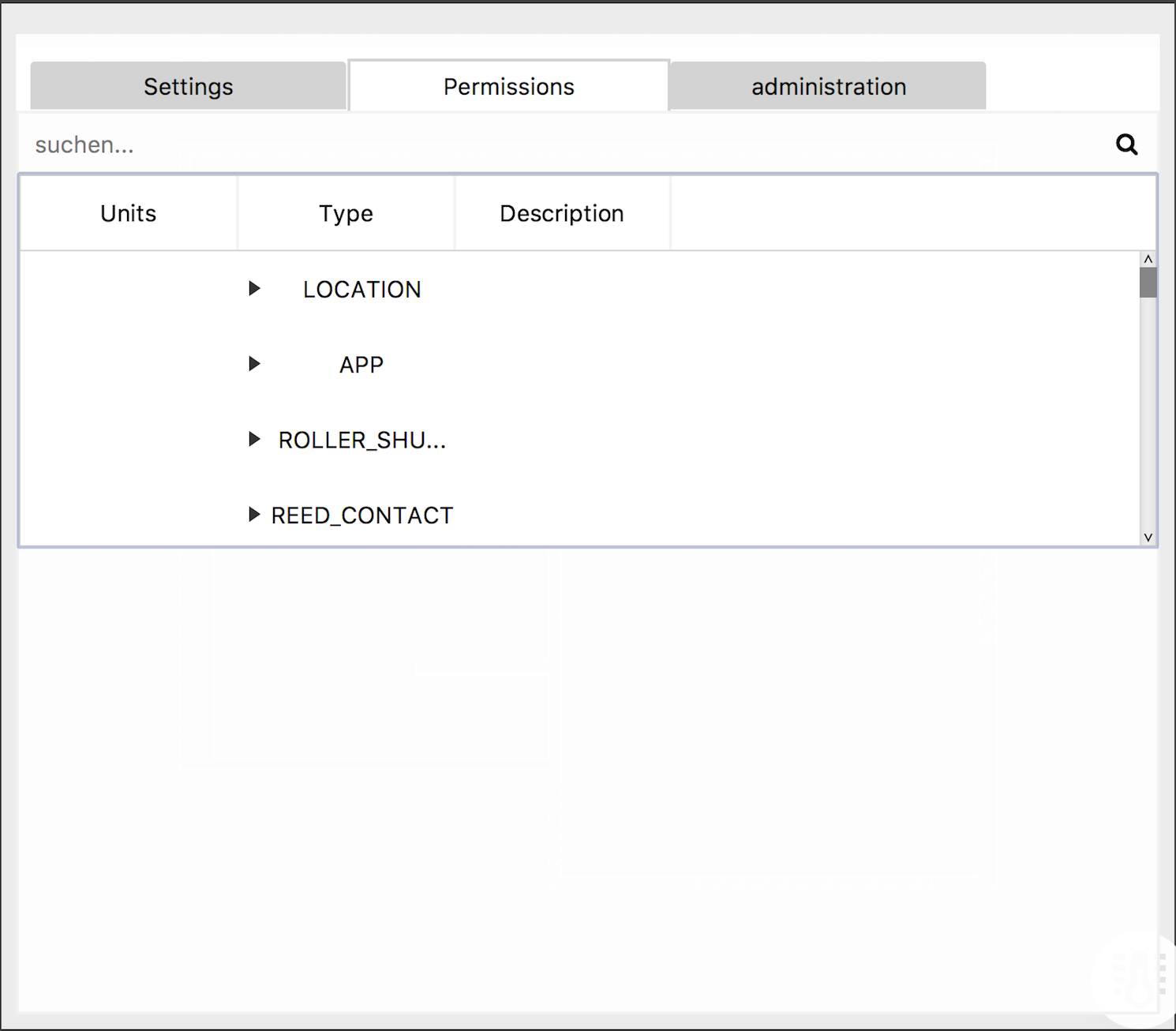
Task: Click the scrollbar down arrow
Action: [1147, 537]
